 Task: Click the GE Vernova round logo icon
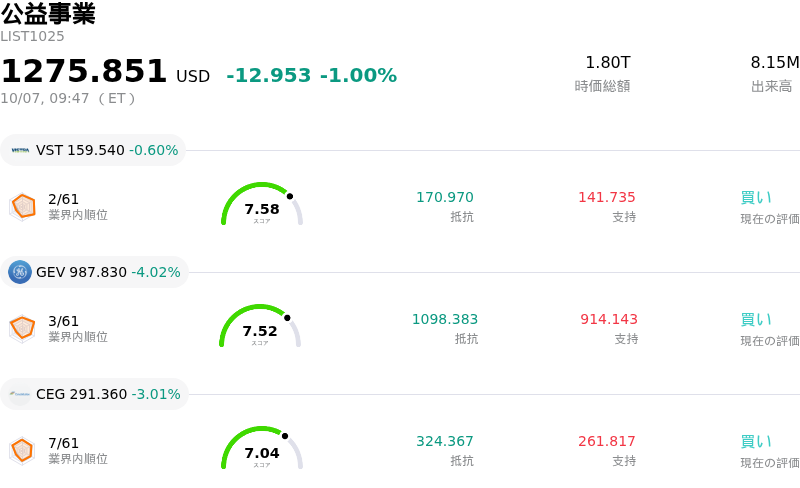click(20, 272)
